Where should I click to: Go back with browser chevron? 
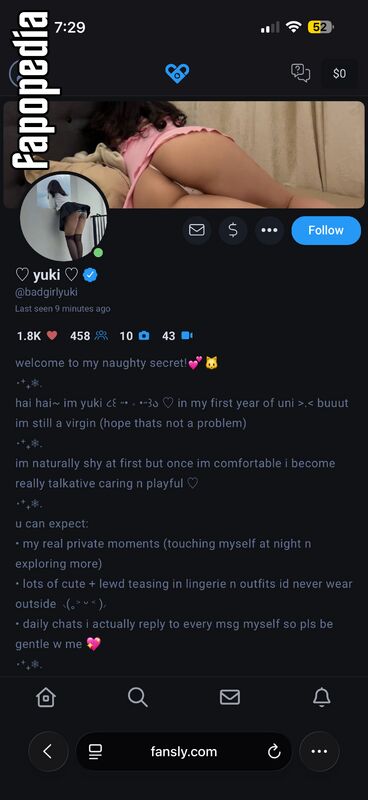point(48,751)
